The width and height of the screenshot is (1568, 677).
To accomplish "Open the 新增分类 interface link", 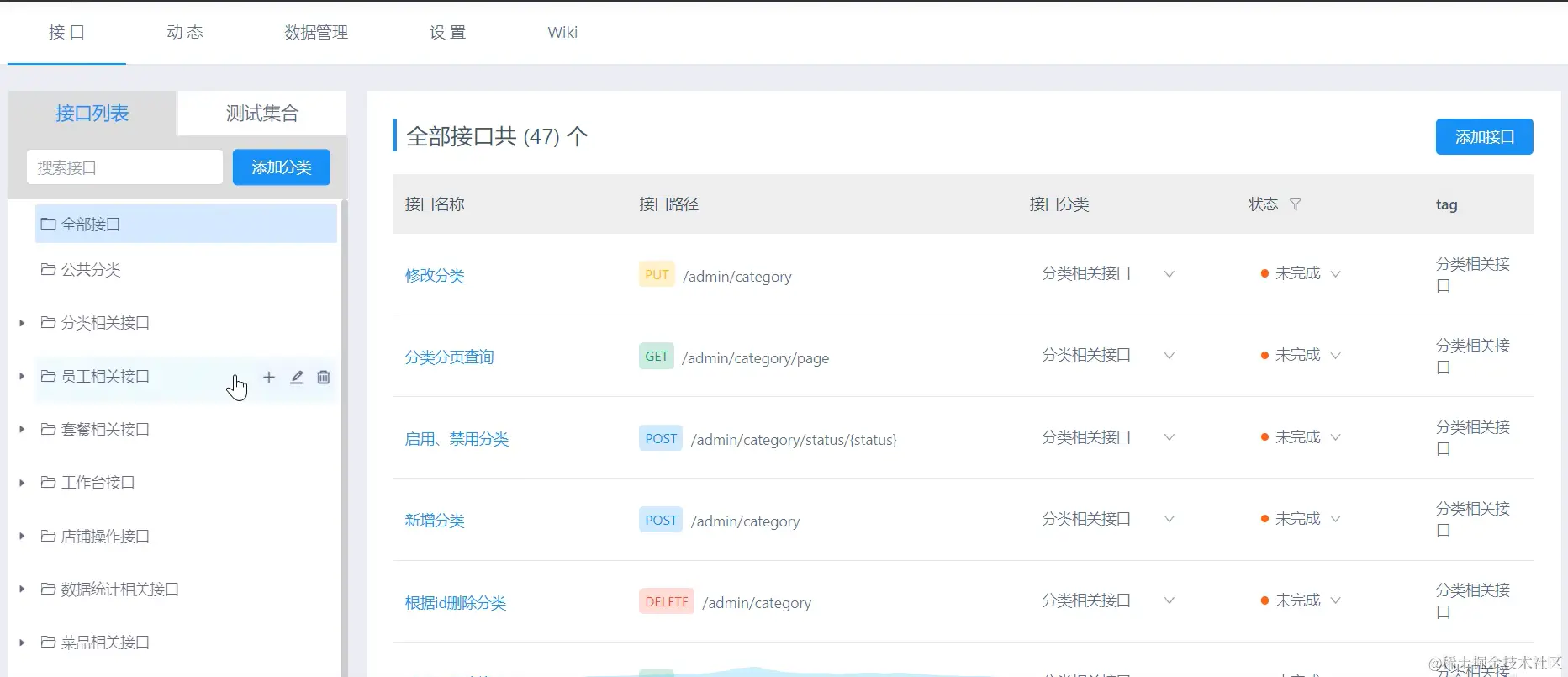I will pyautogui.click(x=435, y=521).
